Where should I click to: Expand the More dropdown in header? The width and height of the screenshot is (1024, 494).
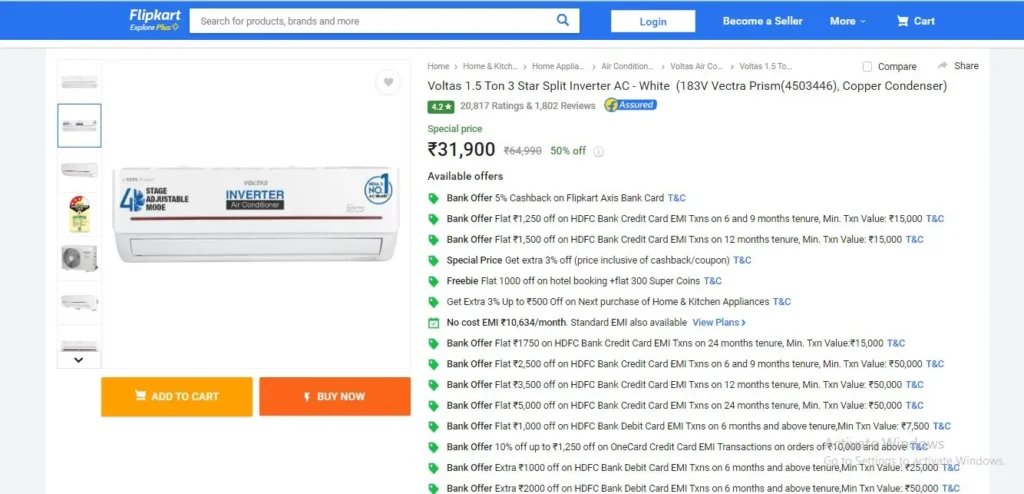pos(847,21)
